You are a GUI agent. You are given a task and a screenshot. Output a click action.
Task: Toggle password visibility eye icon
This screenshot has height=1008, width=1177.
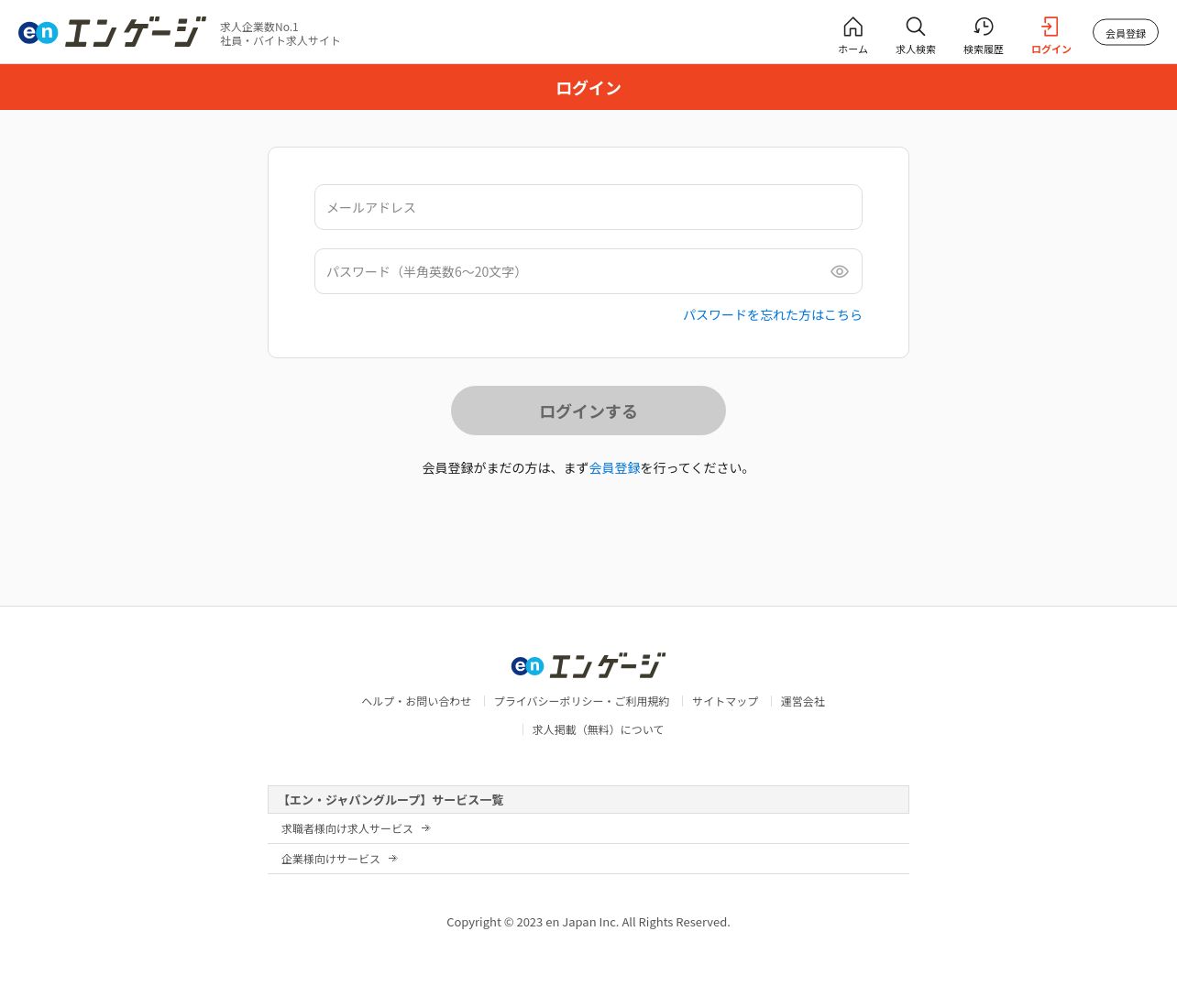click(840, 271)
